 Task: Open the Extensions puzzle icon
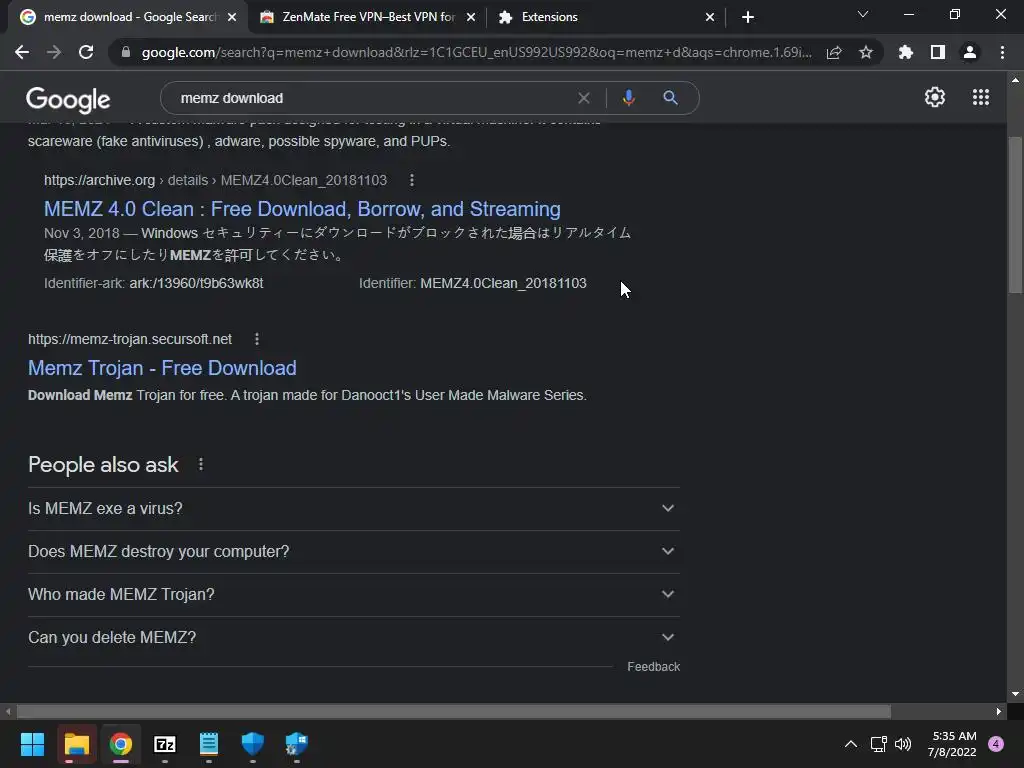pos(905,52)
